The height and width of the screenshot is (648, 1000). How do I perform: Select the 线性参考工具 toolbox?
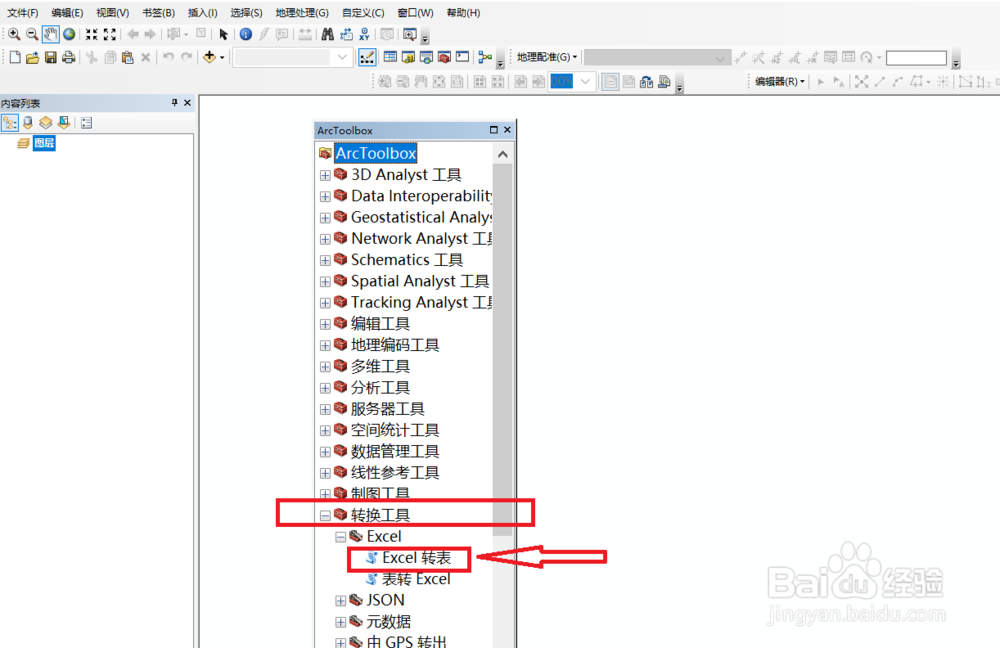pos(395,473)
